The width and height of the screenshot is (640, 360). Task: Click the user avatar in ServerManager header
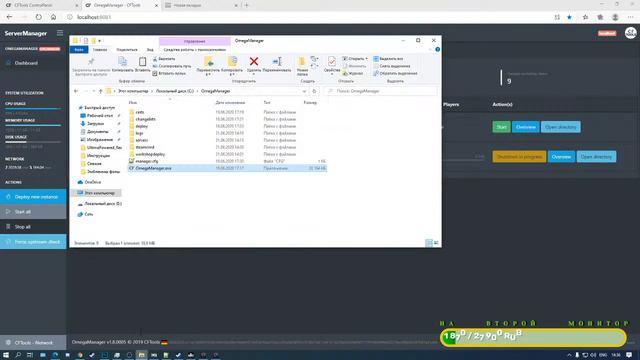pos(631,33)
